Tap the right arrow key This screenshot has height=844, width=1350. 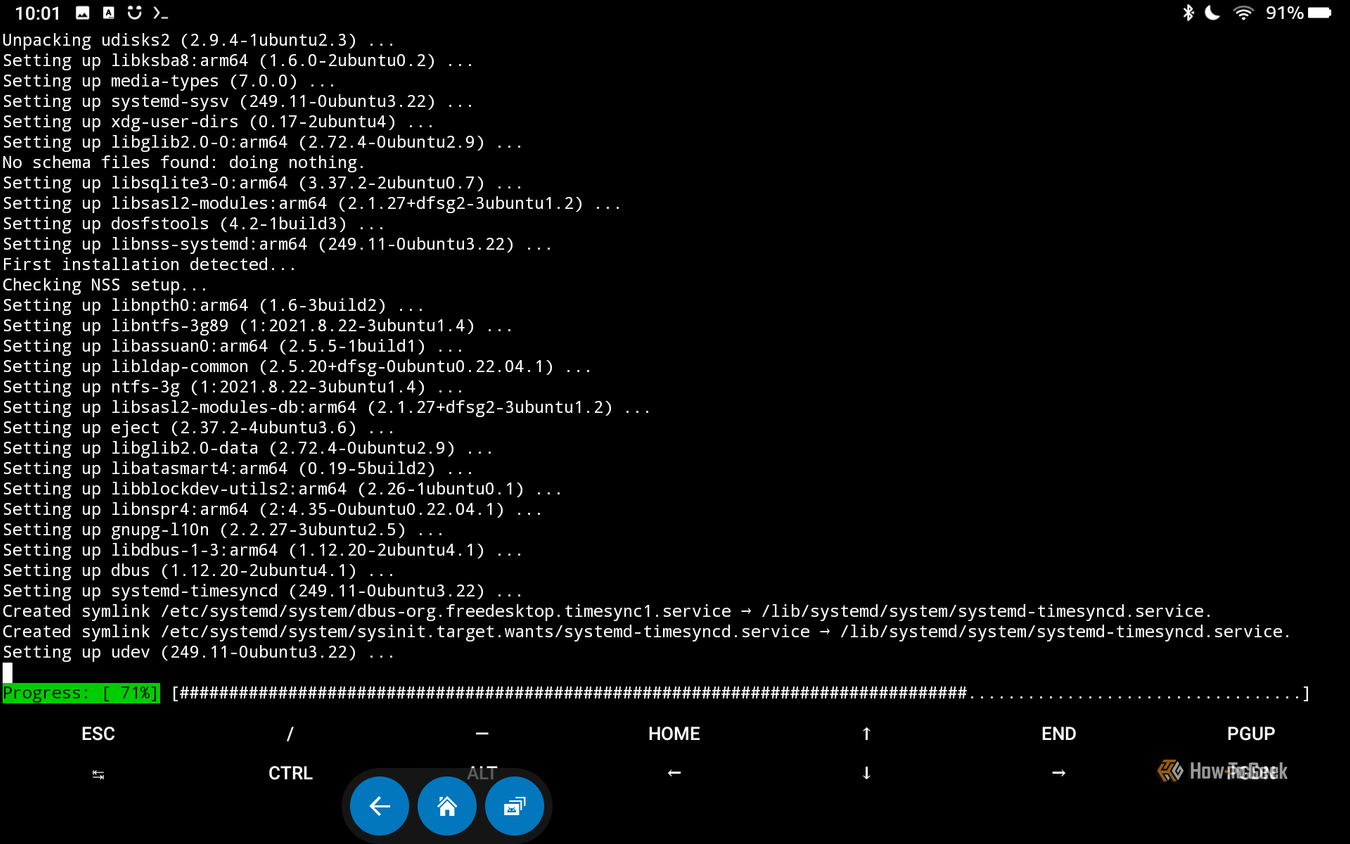tap(1058, 773)
